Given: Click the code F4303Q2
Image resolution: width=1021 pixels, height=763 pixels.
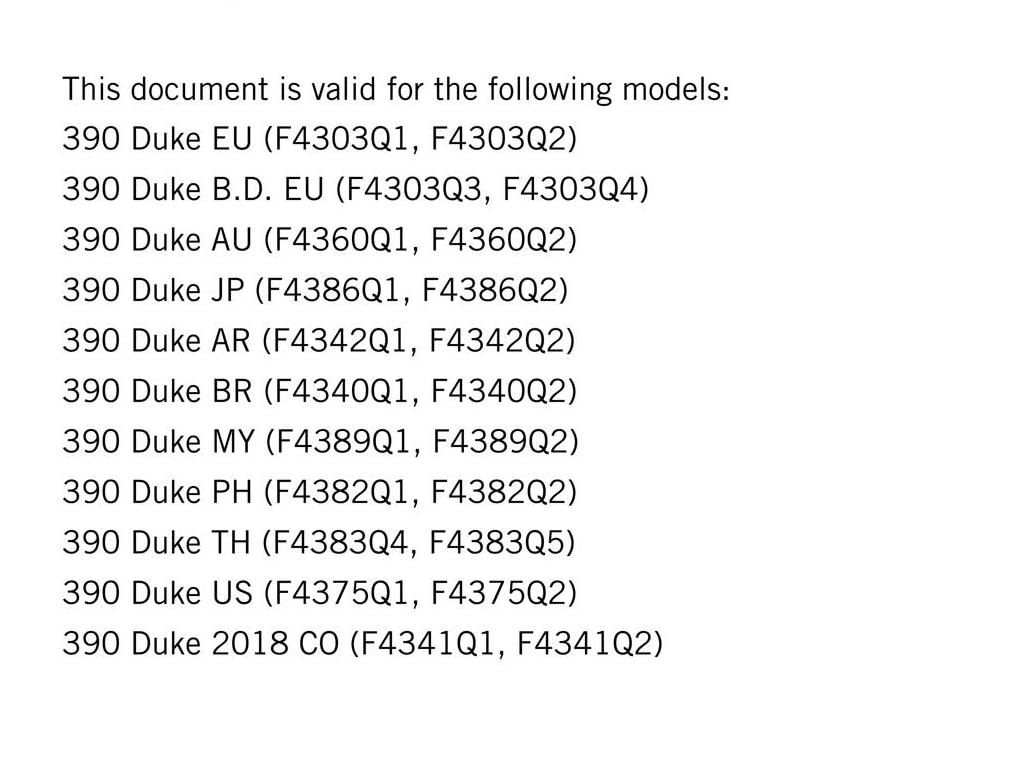Looking at the screenshot, I should tap(499, 139).
